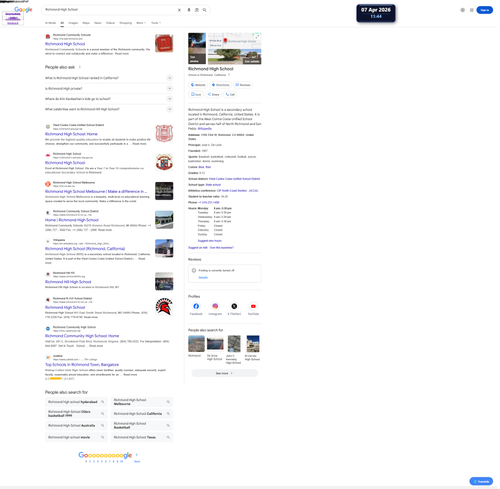This screenshot has height=489, width=500.
Task: Click the Google logo in the header
Action: (23, 9)
